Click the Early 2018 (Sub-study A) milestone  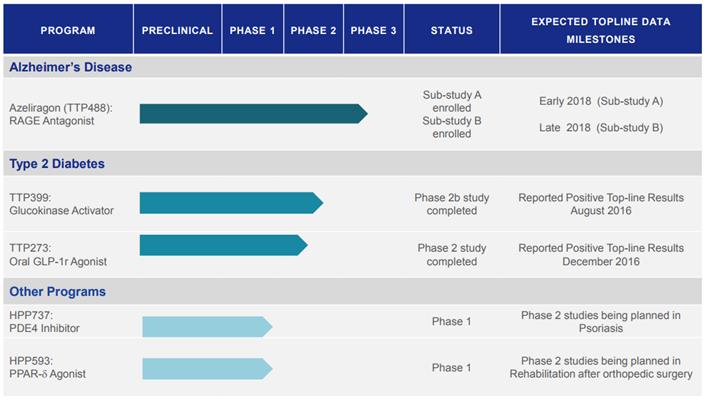[x=601, y=101]
